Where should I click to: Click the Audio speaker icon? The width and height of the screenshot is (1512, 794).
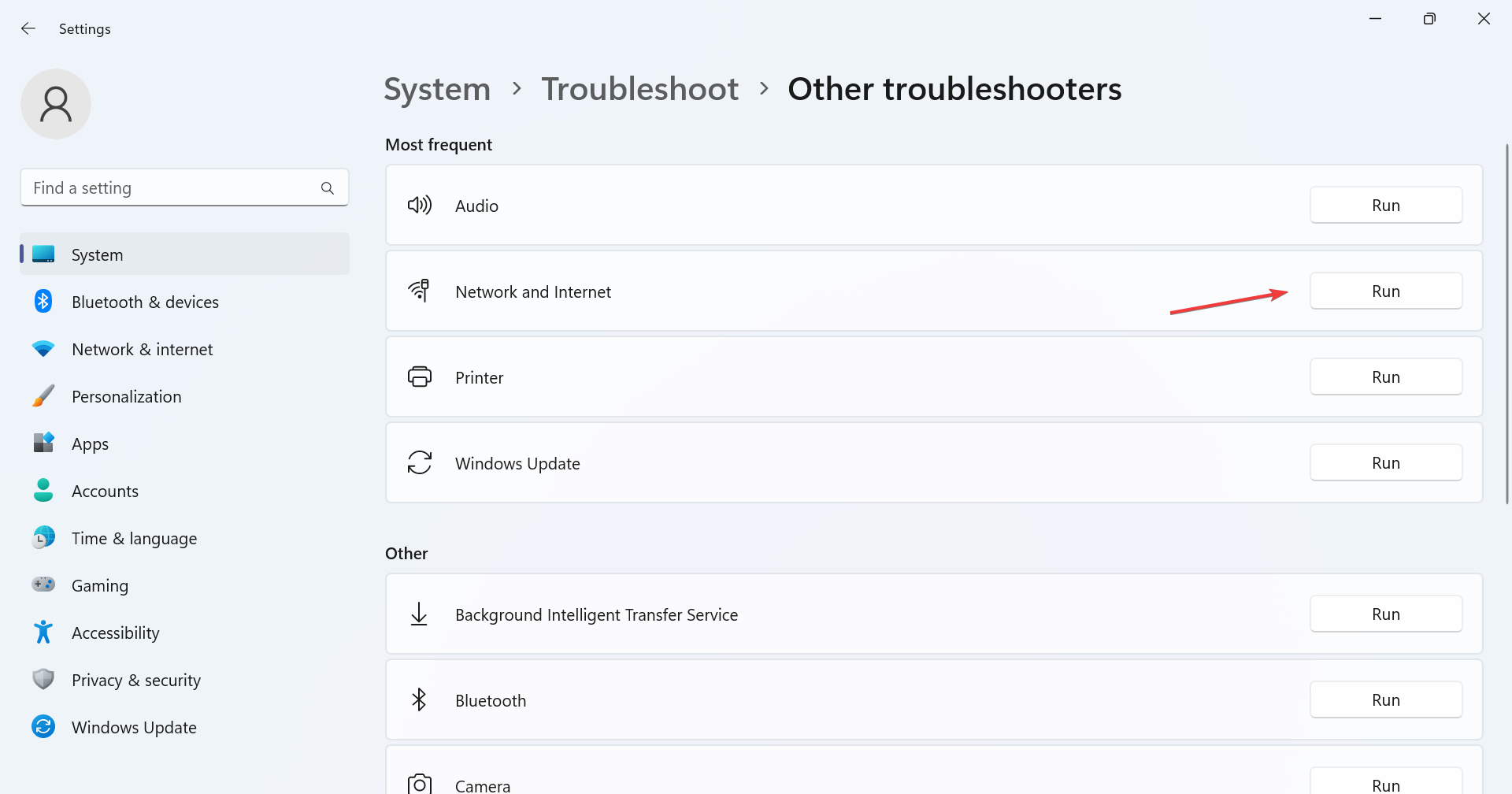coord(420,206)
